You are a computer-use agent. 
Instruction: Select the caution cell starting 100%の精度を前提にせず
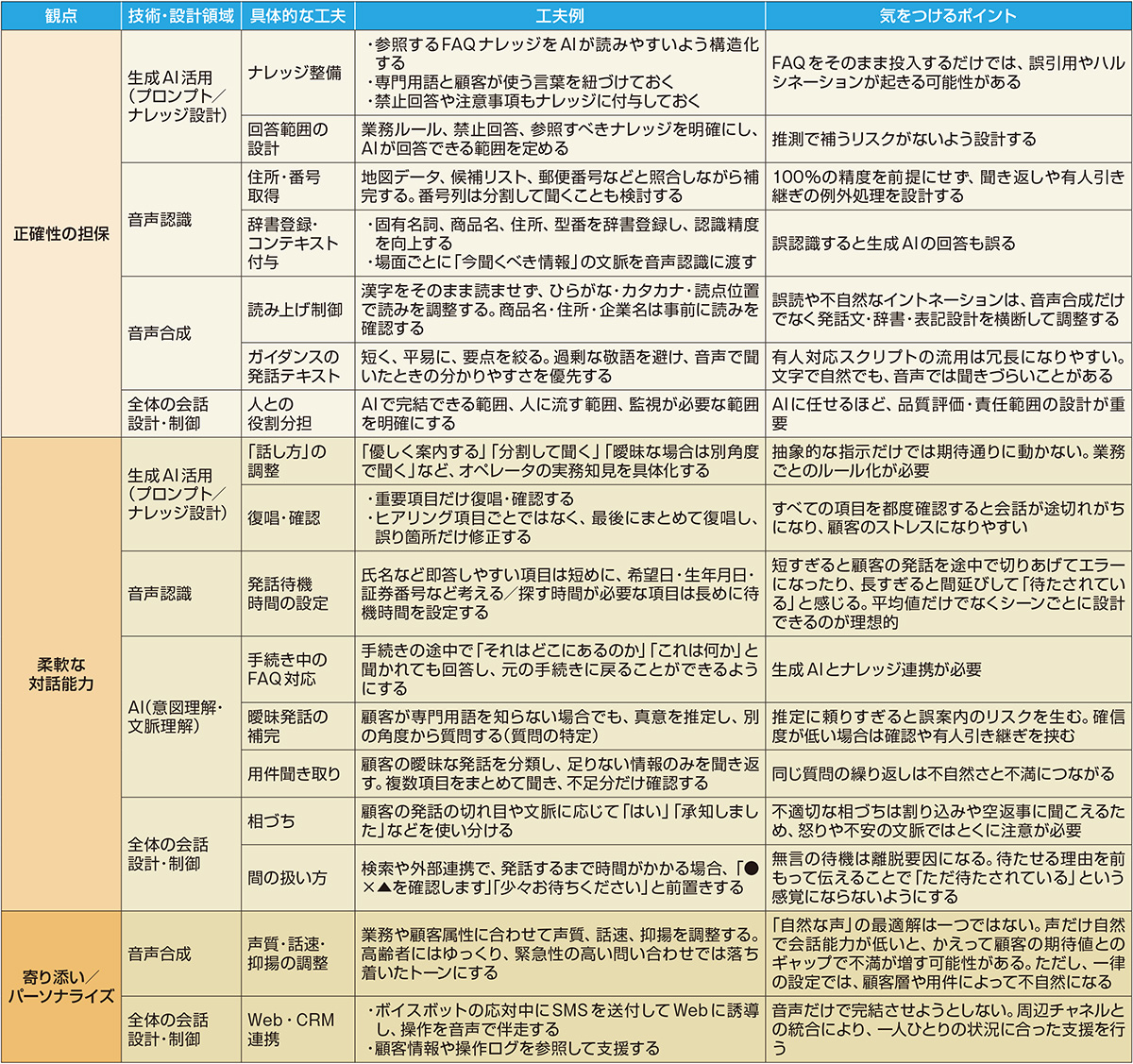tap(948, 186)
